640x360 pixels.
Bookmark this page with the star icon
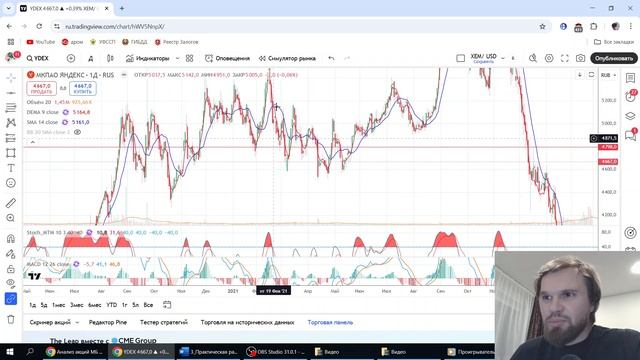click(x=542, y=27)
